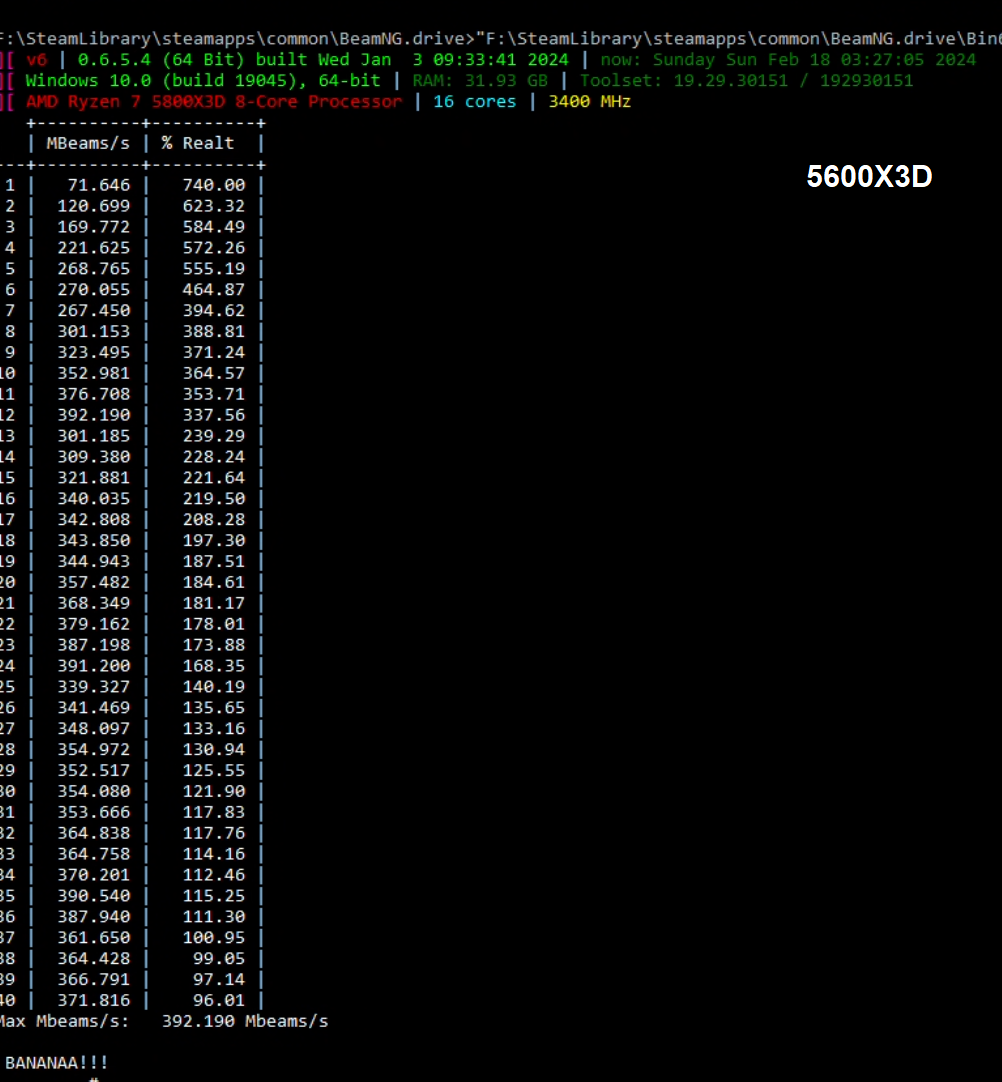Image resolution: width=1002 pixels, height=1082 pixels.
Task: Click the value 354.080
Action: (93, 791)
